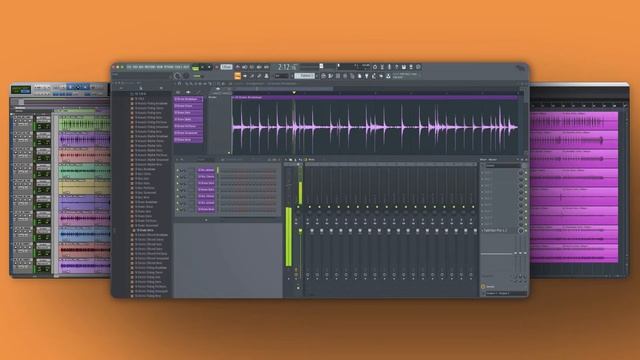This screenshot has height=360, width=640.
Task: Click the FL Studio fruit logo icon
Action: pos(520,68)
